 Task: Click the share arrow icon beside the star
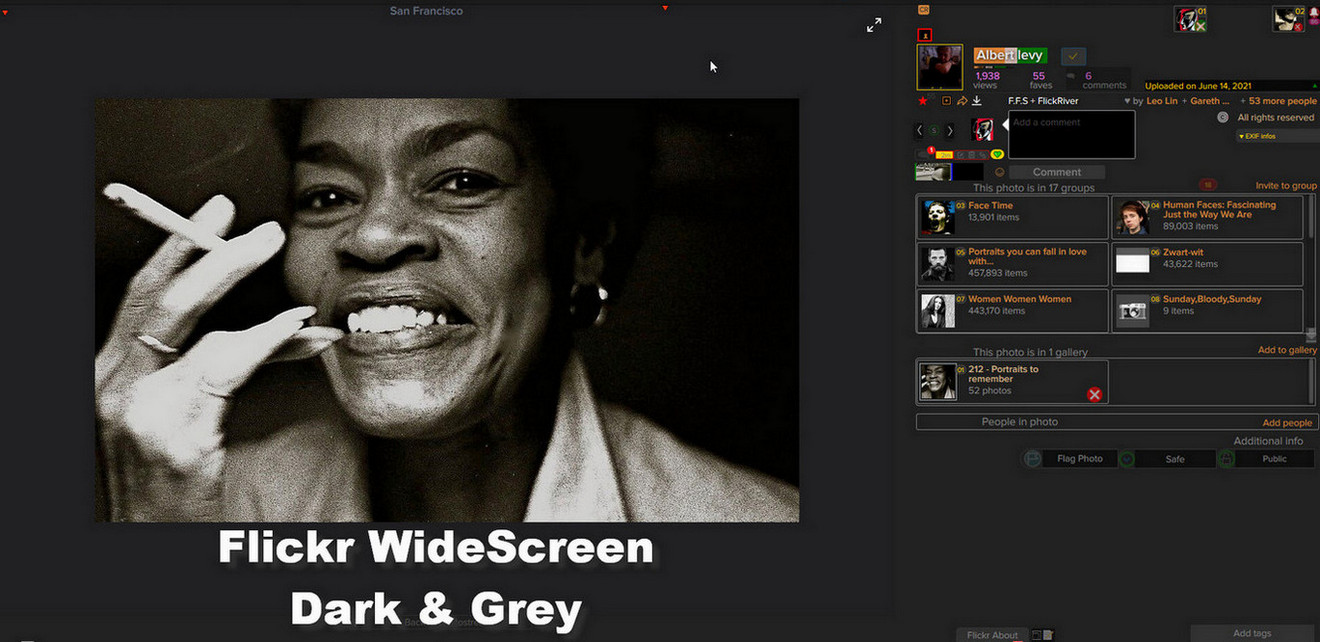pyautogui.click(x=963, y=100)
